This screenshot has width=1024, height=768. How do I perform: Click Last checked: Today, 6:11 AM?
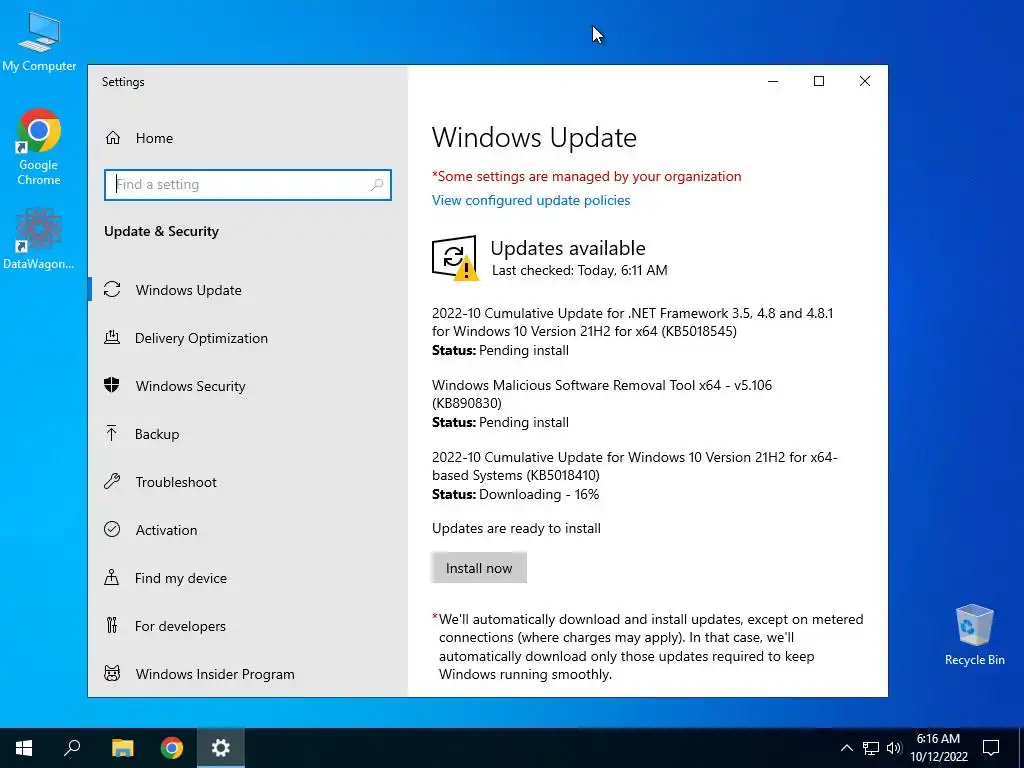[x=579, y=270]
